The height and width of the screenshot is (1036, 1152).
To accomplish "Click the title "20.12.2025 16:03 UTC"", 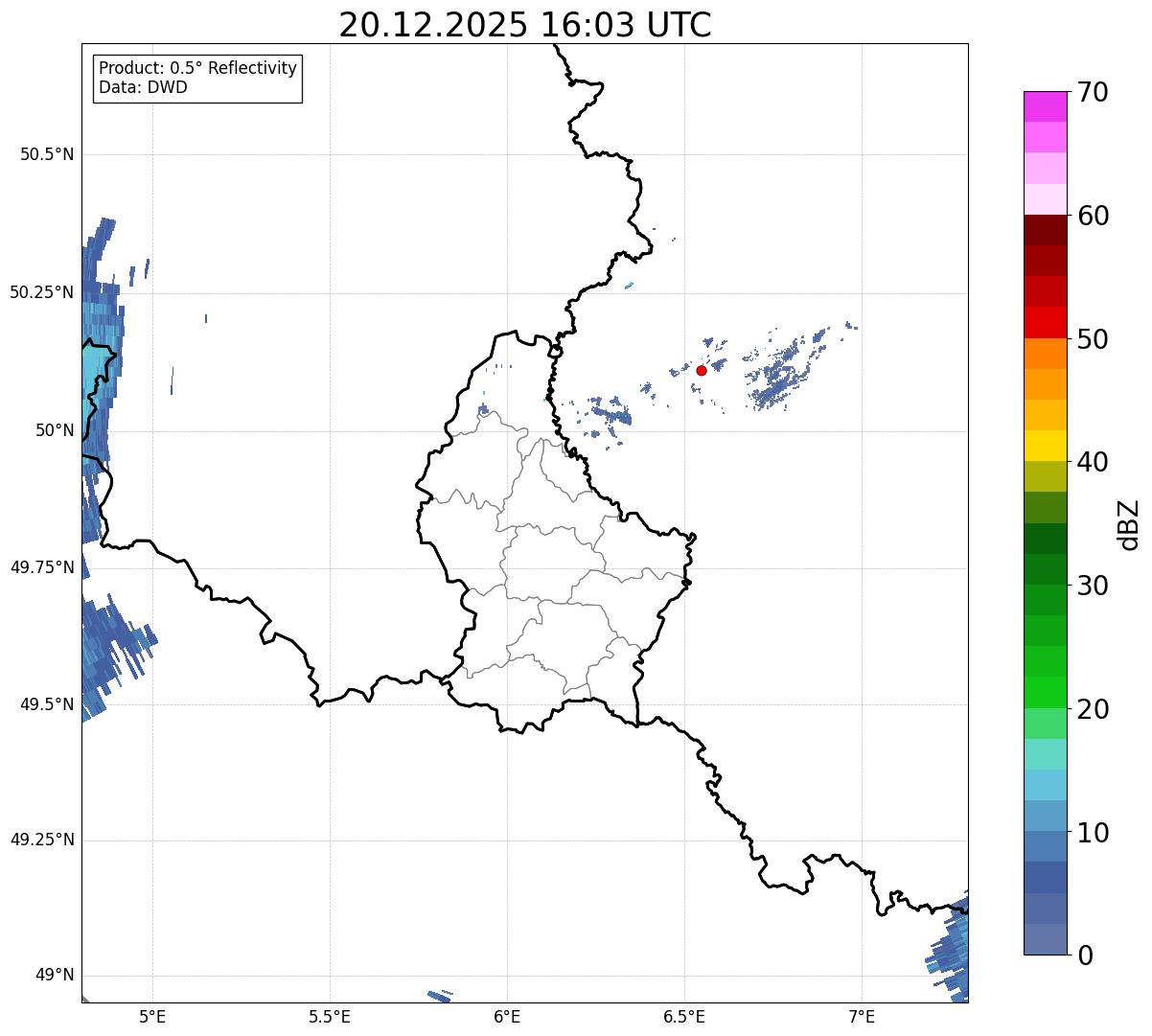I will pyautogui.click(x=525, y=24).
